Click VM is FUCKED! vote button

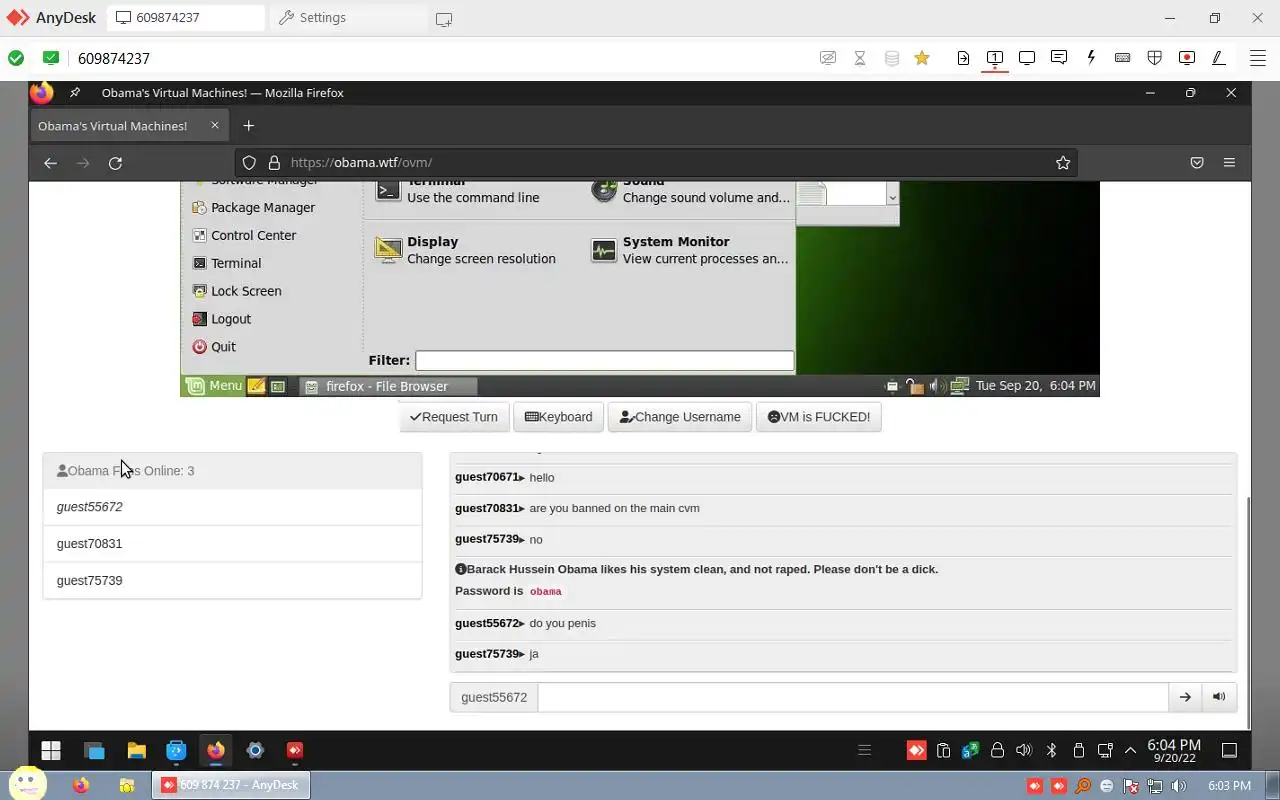pyautogui.click(x=819, y=417)
